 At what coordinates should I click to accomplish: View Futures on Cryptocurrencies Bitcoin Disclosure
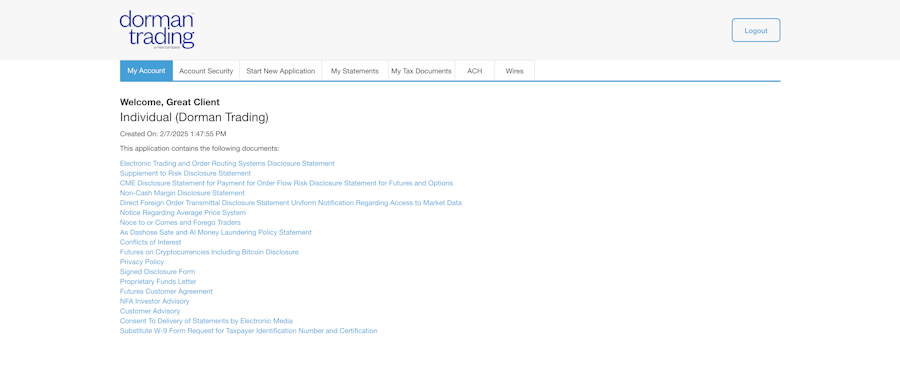[x=209, y=252]
